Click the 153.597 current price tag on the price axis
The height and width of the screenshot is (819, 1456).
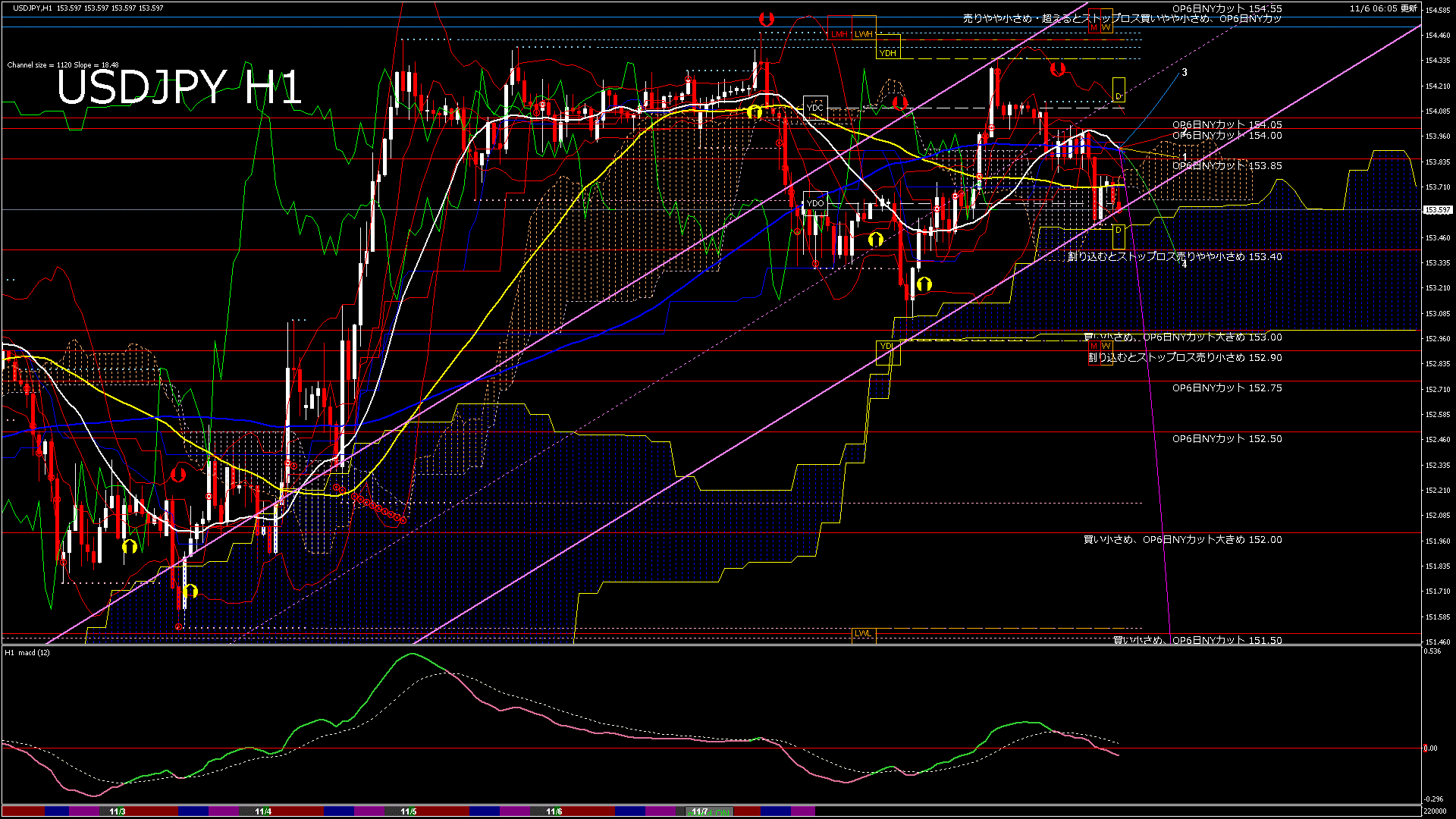(1437, 211)
